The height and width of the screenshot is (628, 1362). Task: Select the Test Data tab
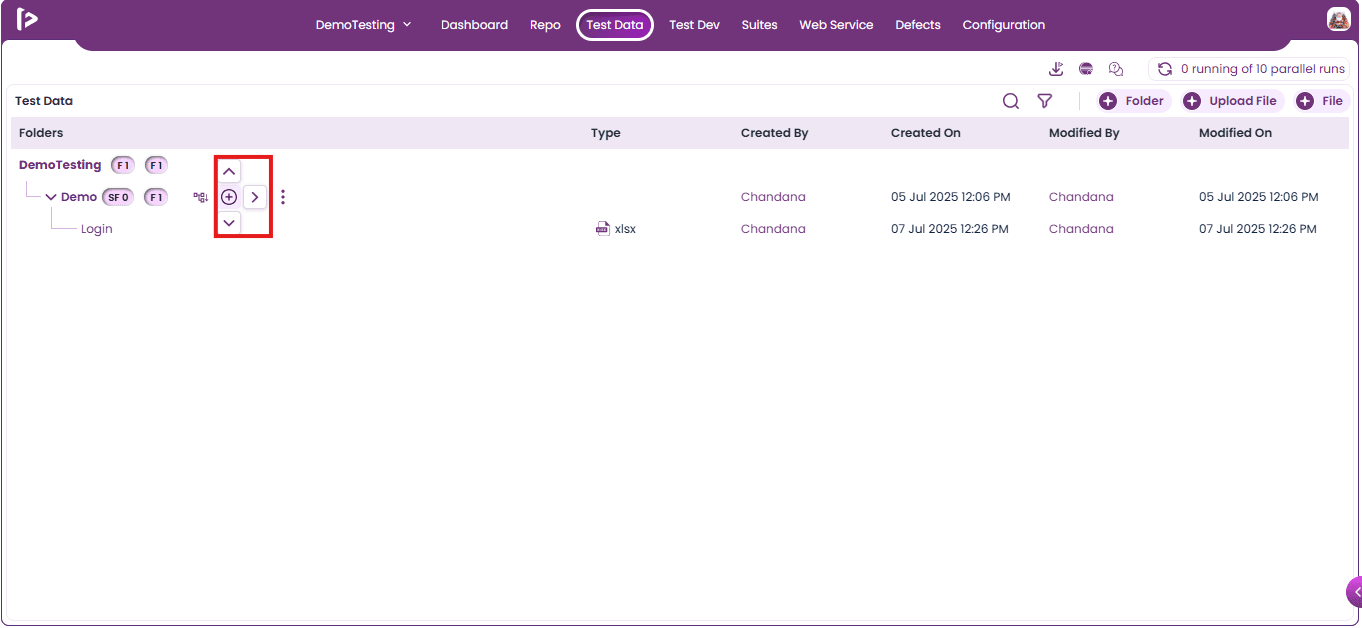pyautogui.click(x=615, y=25)
